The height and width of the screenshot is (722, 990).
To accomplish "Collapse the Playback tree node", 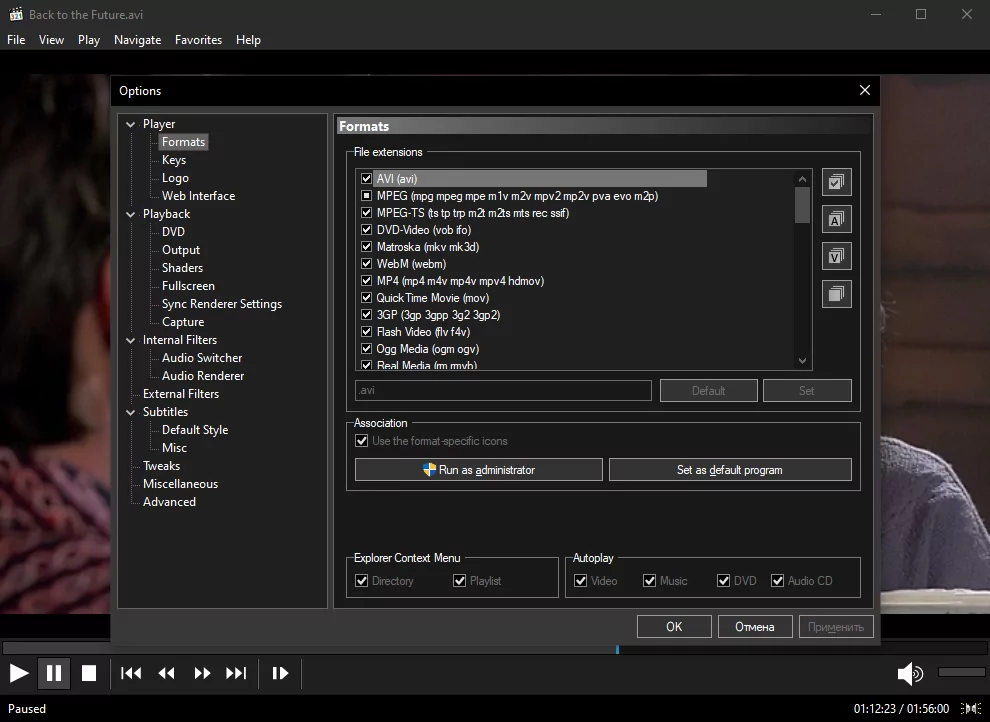I will [x=131, y=215].
